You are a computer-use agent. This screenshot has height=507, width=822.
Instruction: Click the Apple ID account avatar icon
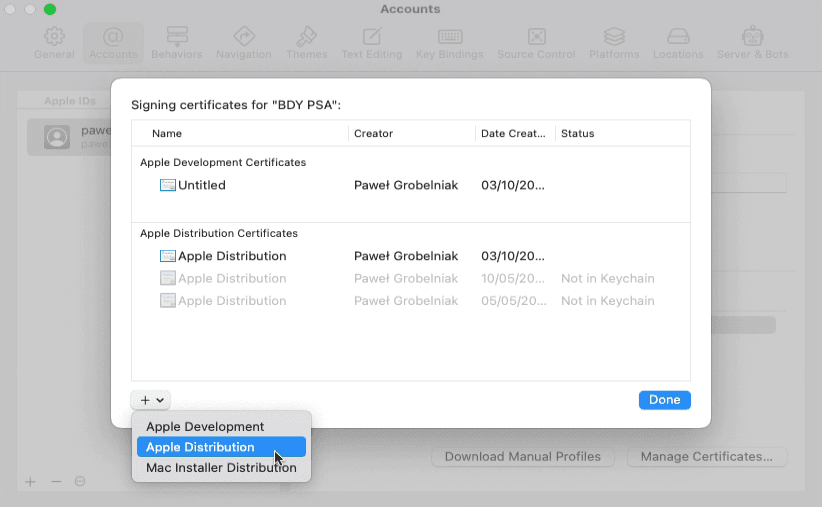[x=57, y=137]
